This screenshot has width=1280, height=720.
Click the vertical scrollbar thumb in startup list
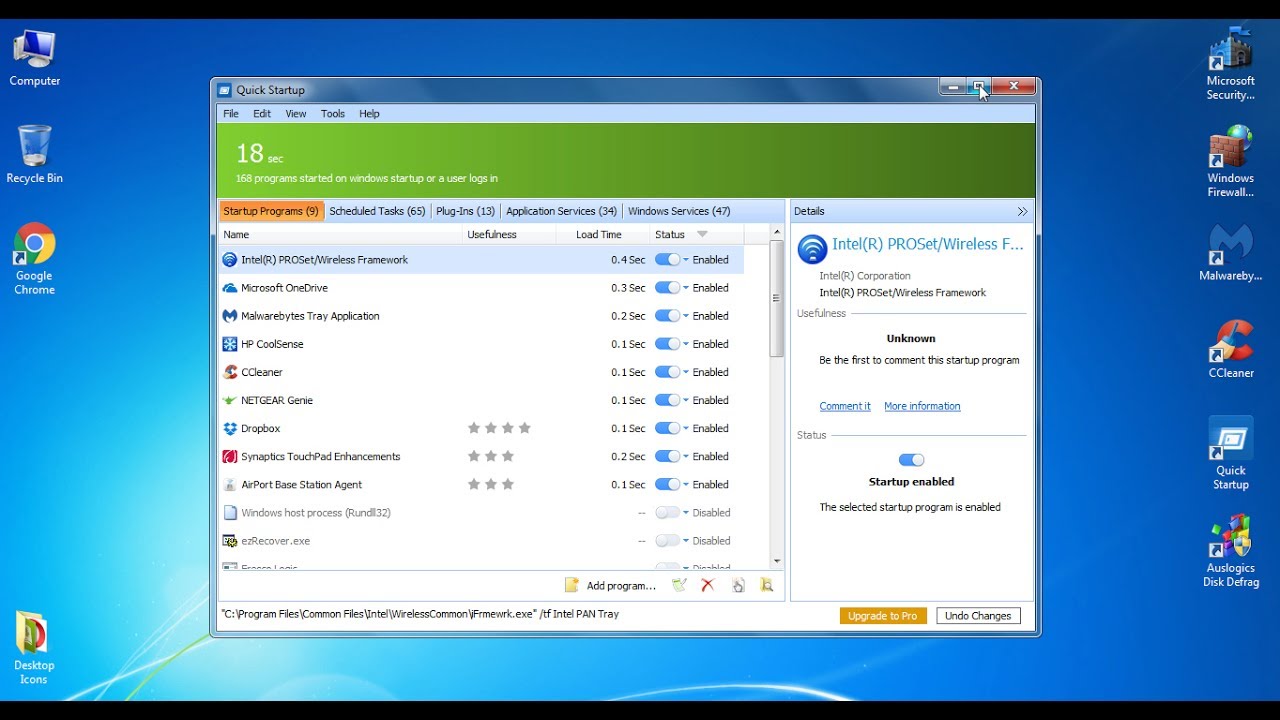click(x=776, y=298)
